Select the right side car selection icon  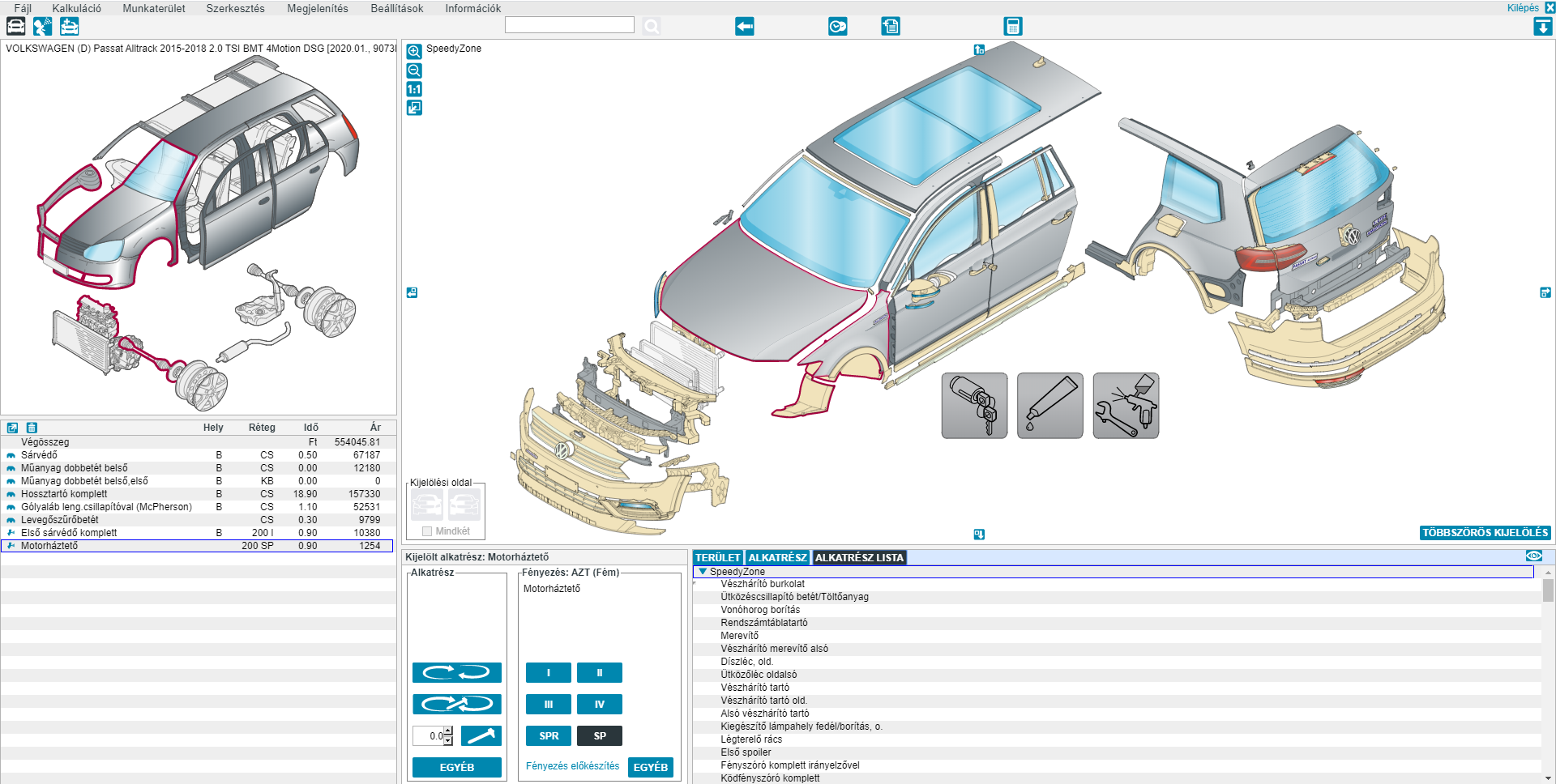click(x=464, y=505)
